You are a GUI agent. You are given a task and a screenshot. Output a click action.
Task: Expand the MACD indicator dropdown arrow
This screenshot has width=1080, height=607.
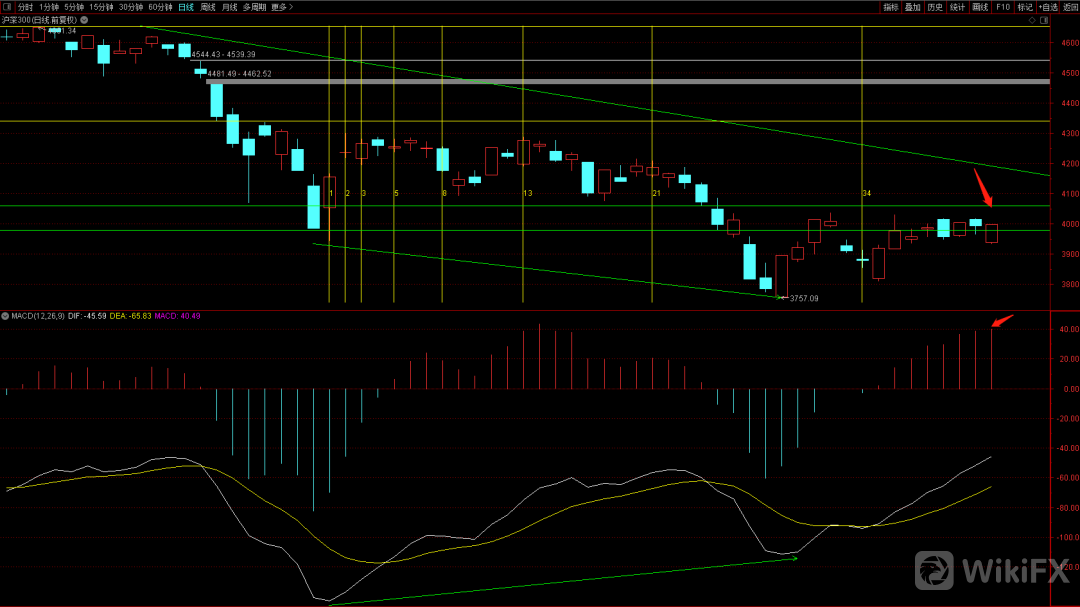coord(5,316)
